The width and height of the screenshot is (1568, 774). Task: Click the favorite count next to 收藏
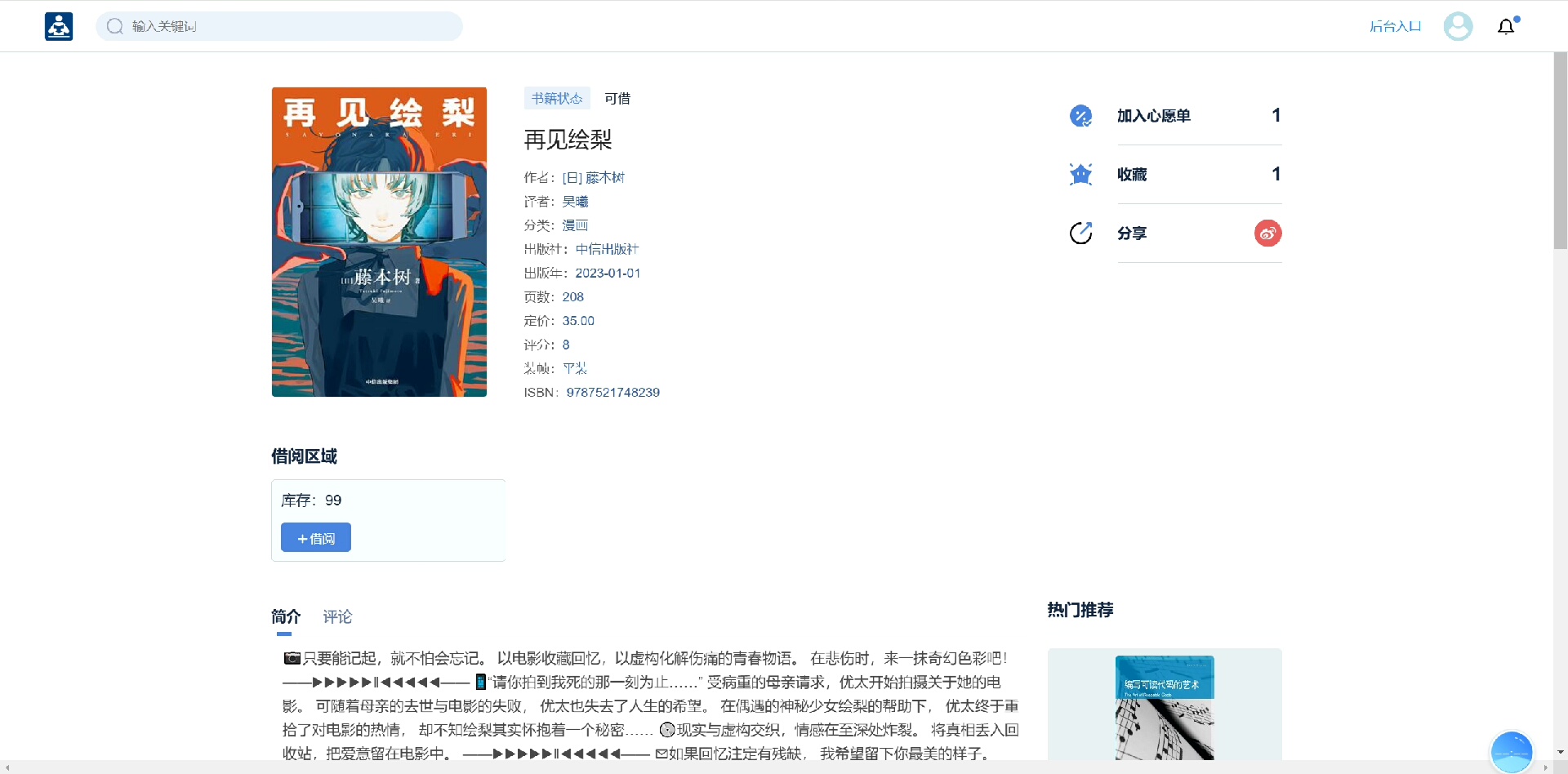click(x=1276, y=175)
